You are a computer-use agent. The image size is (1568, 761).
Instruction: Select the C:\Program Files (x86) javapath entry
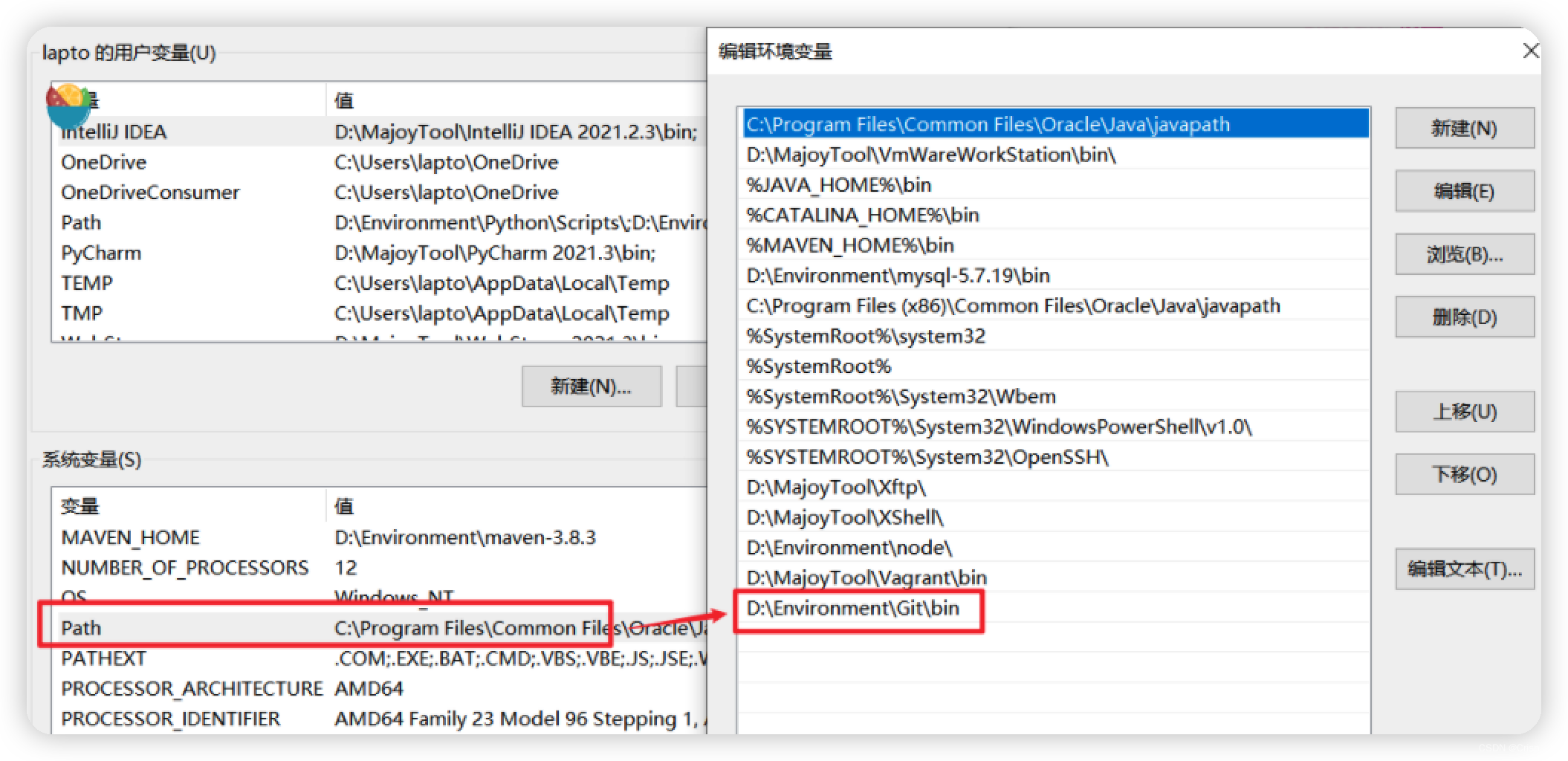pos(1055,306)
